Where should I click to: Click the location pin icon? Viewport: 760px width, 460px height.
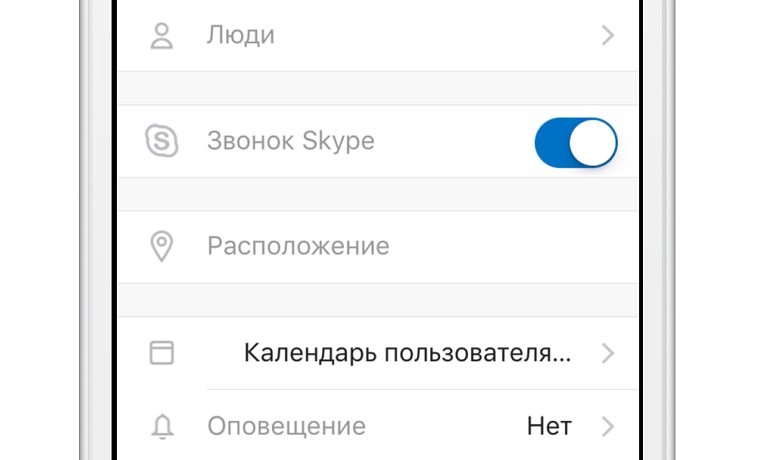coord(161,246)
